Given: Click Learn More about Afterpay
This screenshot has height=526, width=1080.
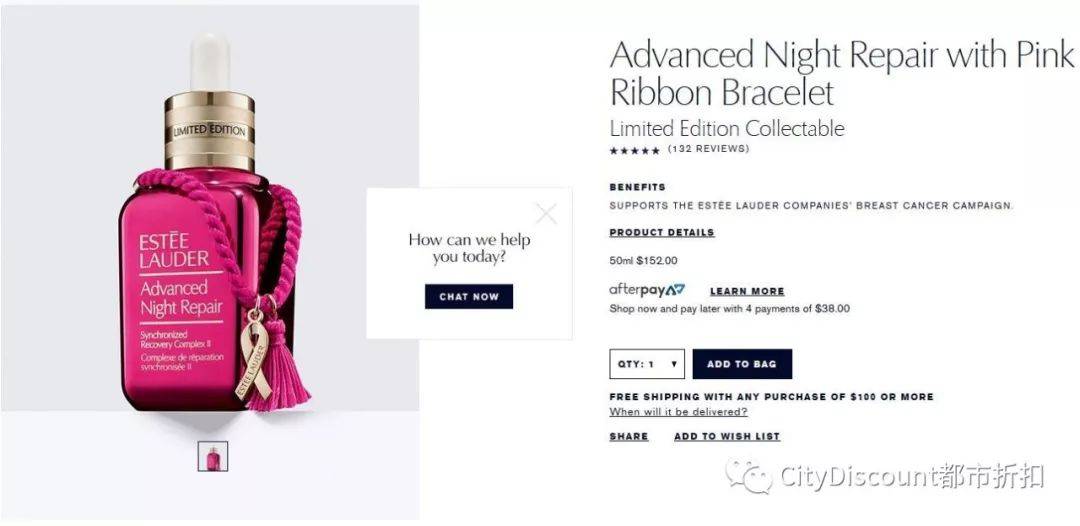Looking at the screenshot, I should (x=747, y=291).
